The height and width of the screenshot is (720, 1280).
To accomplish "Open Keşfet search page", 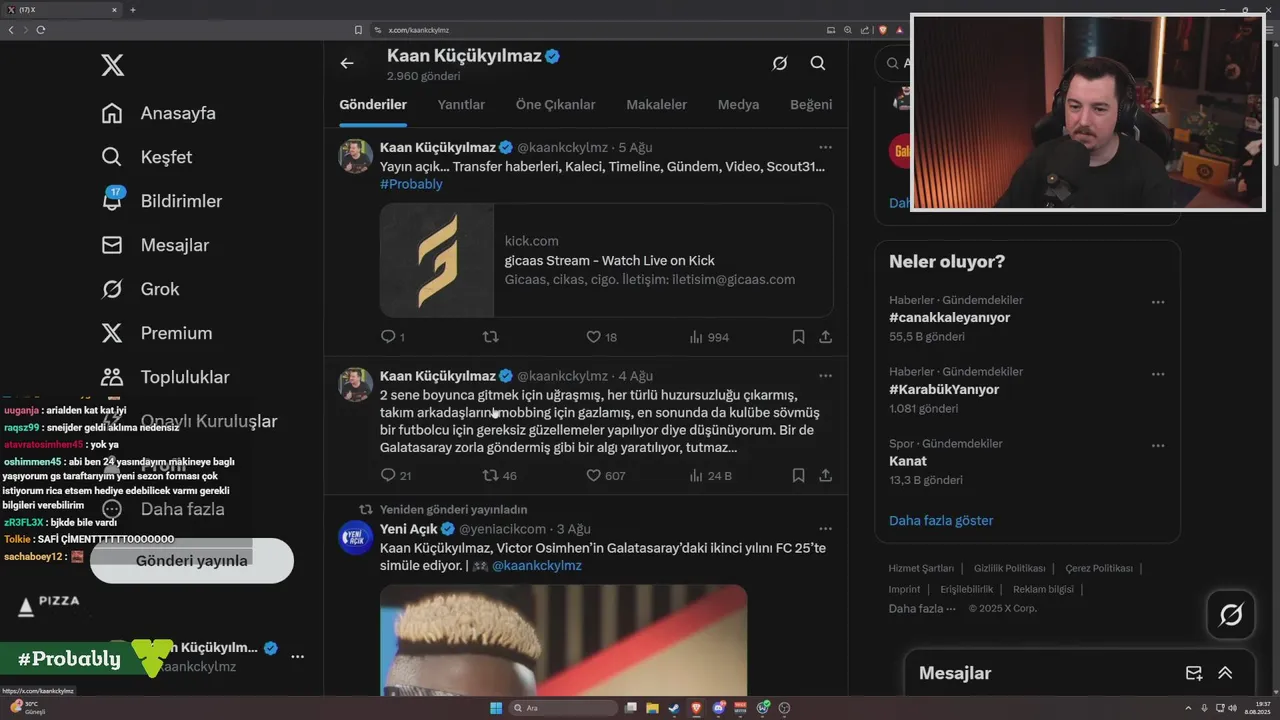I will [x=146, y=157].
